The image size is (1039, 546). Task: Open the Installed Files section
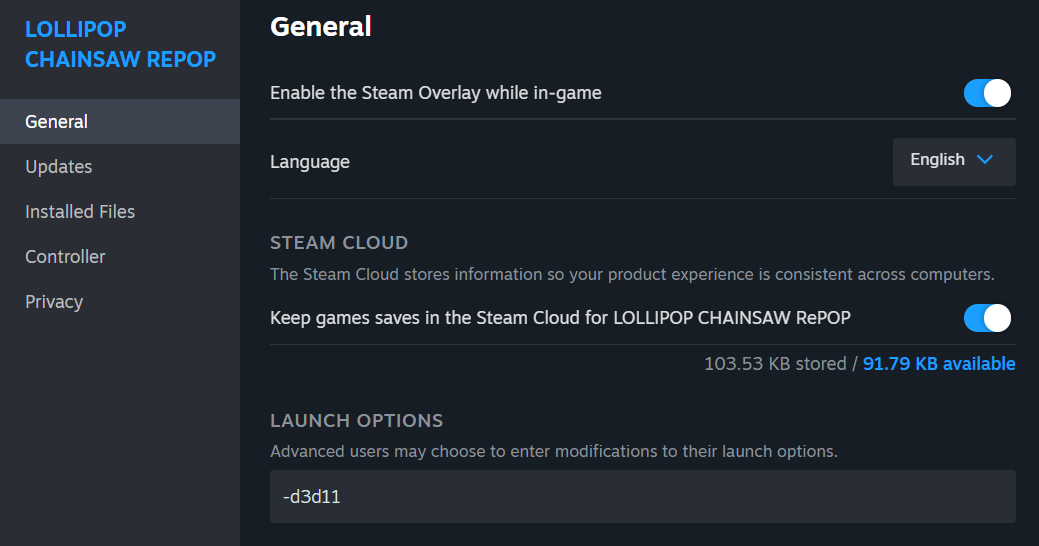tap(80, 212)
